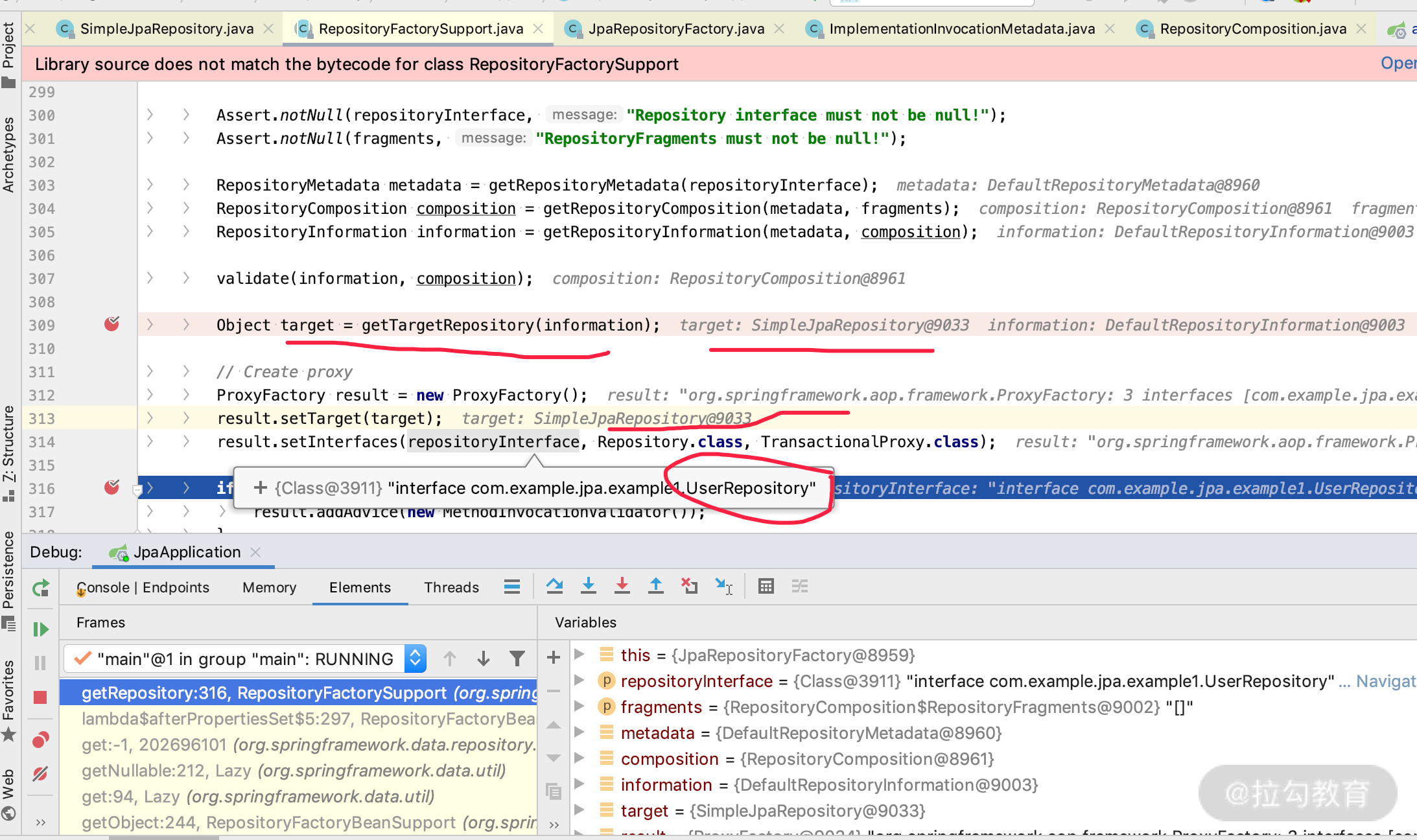
Task: Add a new watch with plus button
Action: (553, 657)
